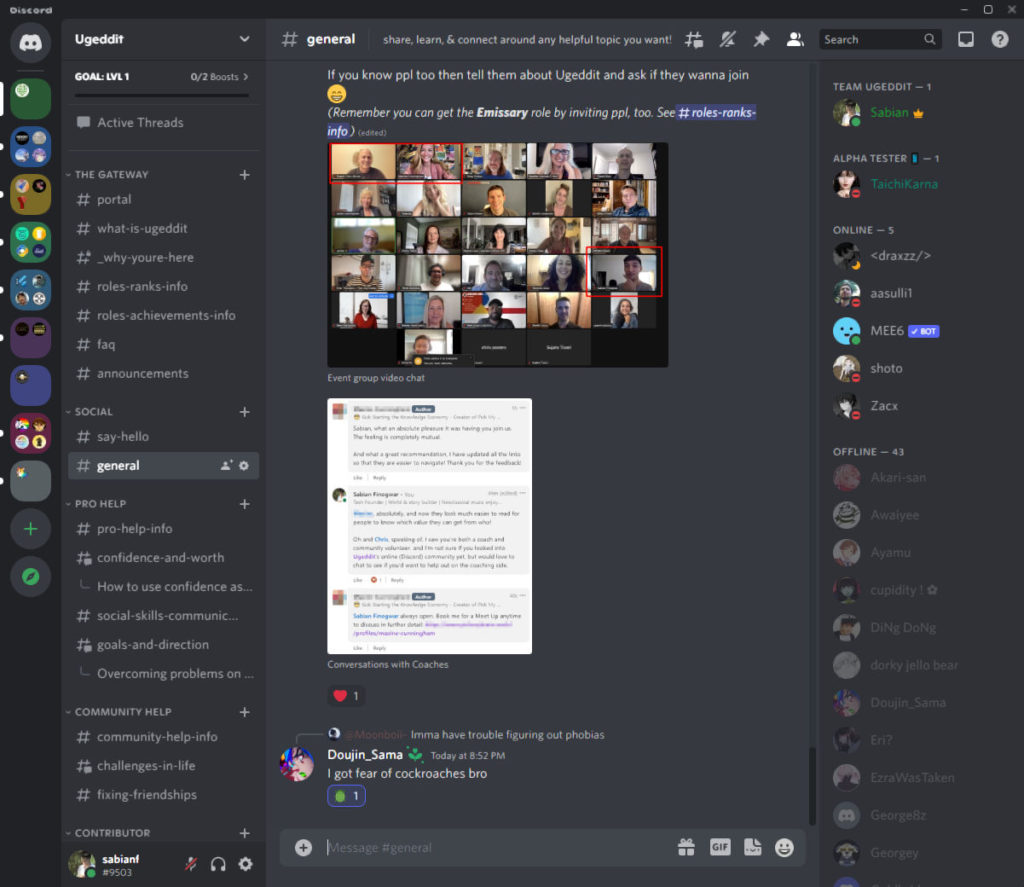This screenshot has width=1024, height=887.
Task: Switch to the say-hello channel
Action: [163, 436]
